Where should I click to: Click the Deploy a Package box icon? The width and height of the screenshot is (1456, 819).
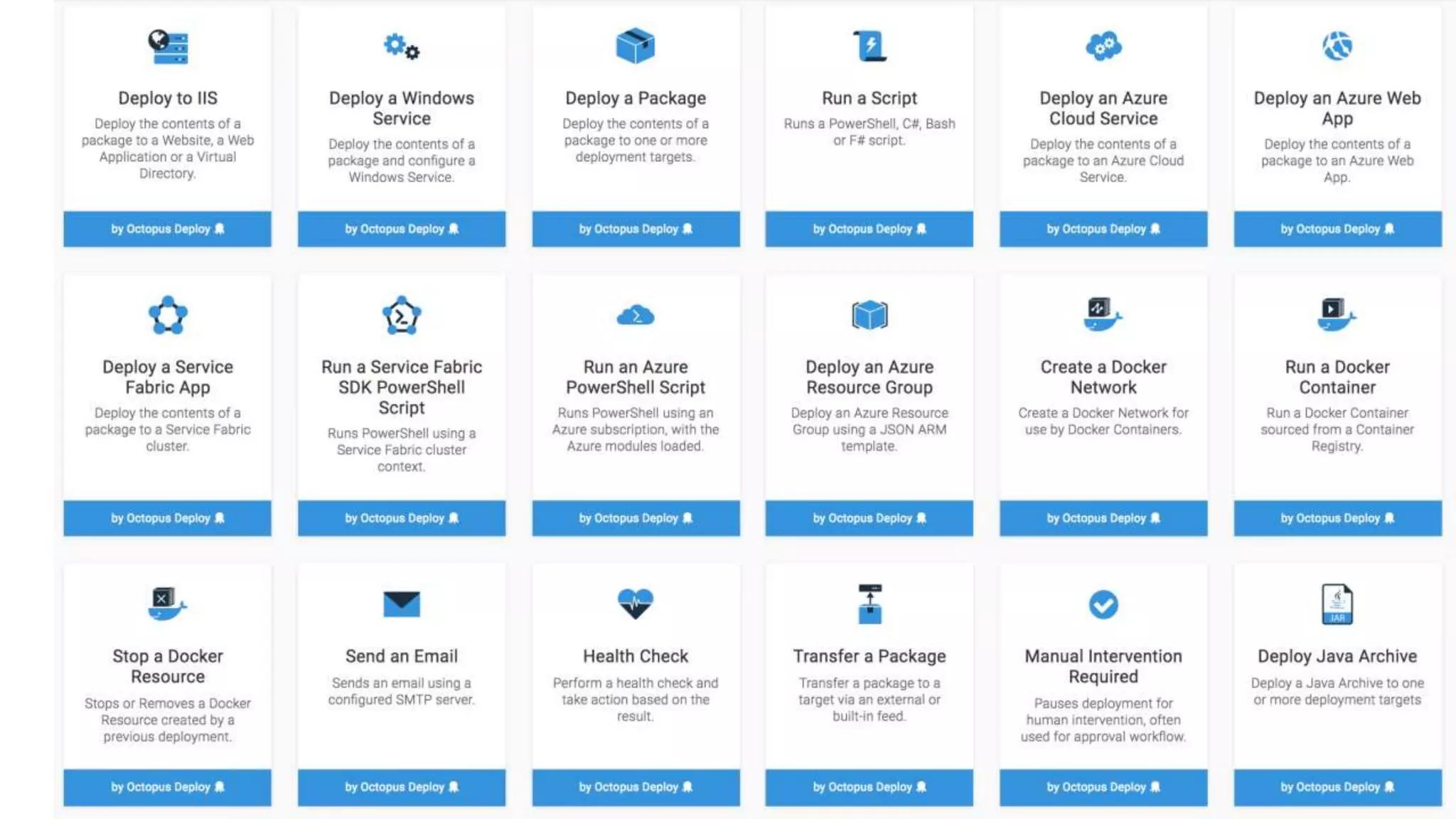tap(636, 47)
